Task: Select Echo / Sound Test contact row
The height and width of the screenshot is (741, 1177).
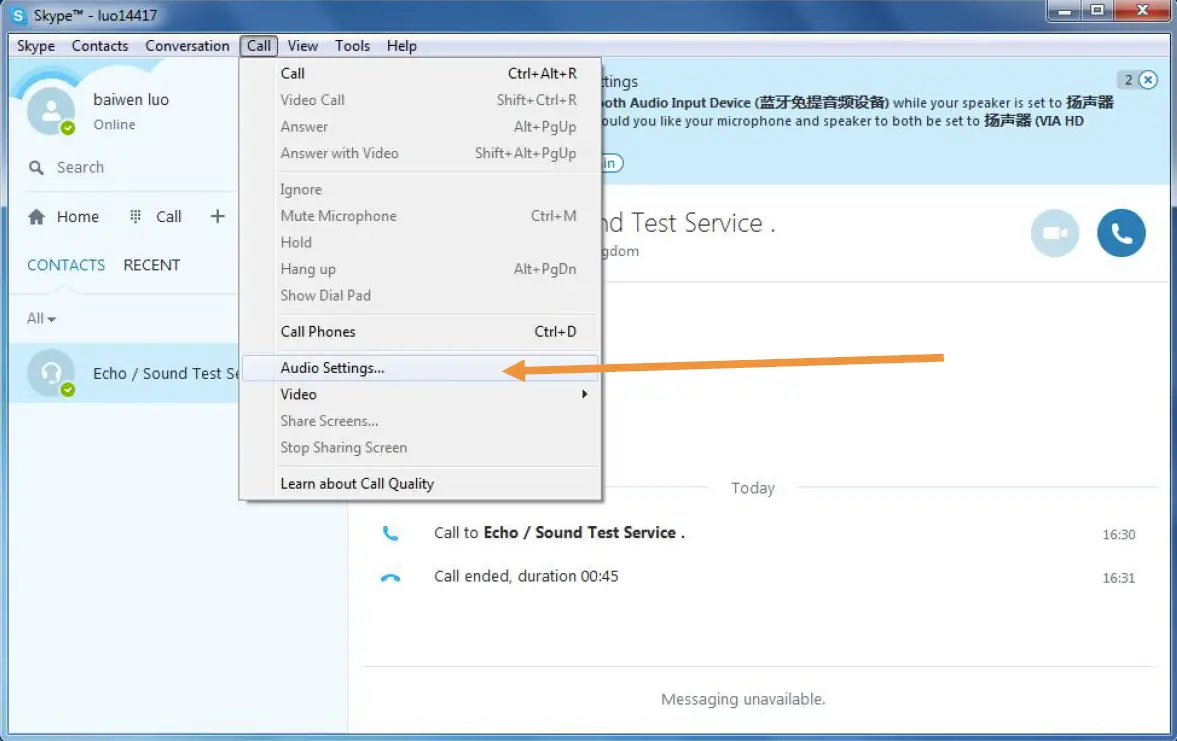Action: [x=125, y=373]
